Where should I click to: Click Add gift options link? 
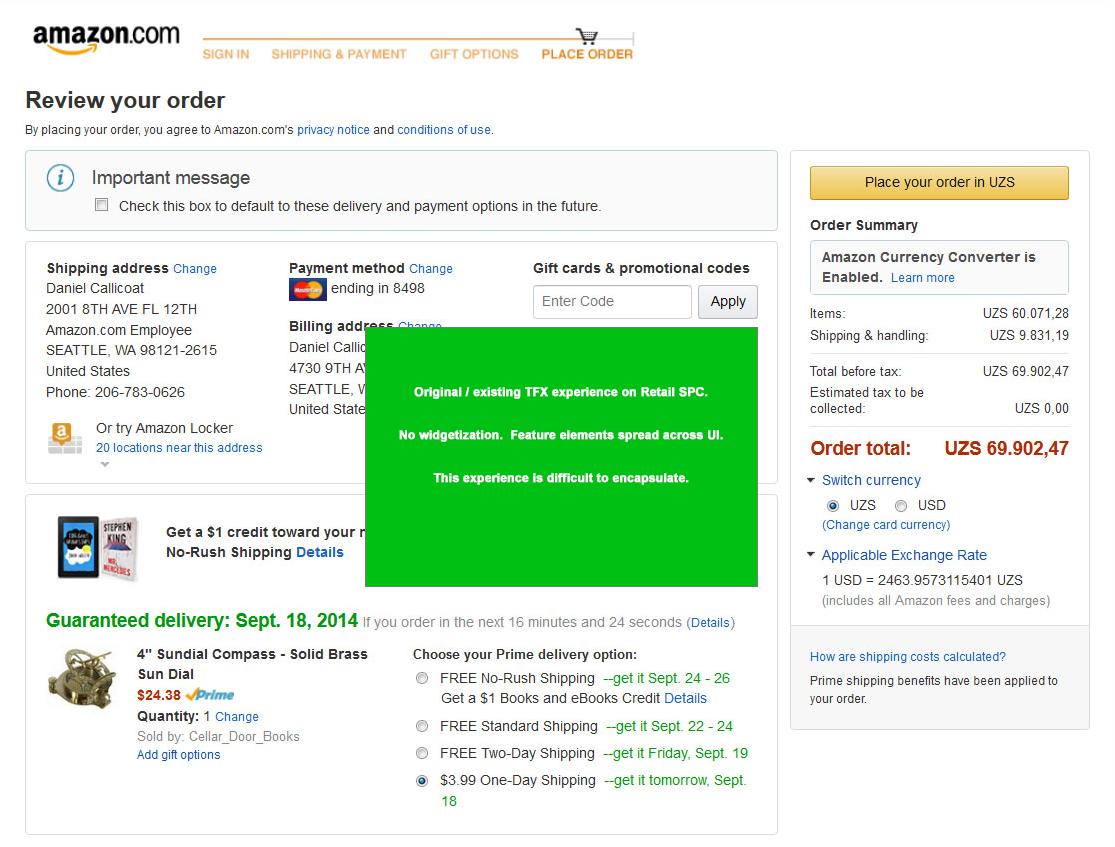(178, 755)
